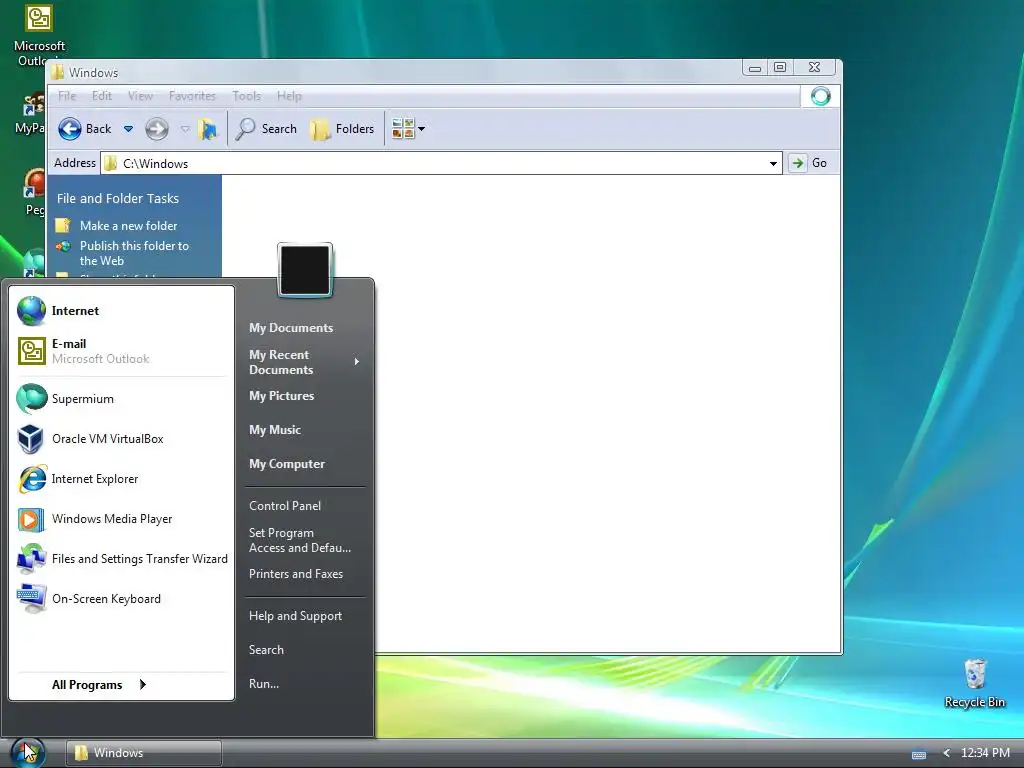Open Forward button history dropdown
Screen dimensions: 1024x768
pyautogui.click(x=185, y=129)
